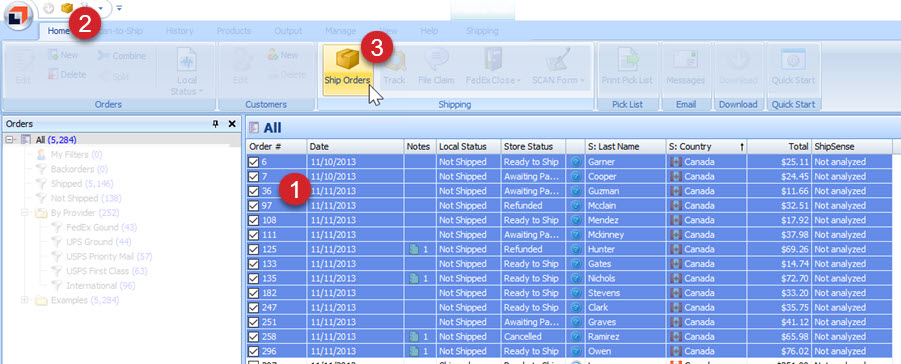Click New in the Orders group
The image size is (901, 364).
pyautogui.click(x=63, y=55)
